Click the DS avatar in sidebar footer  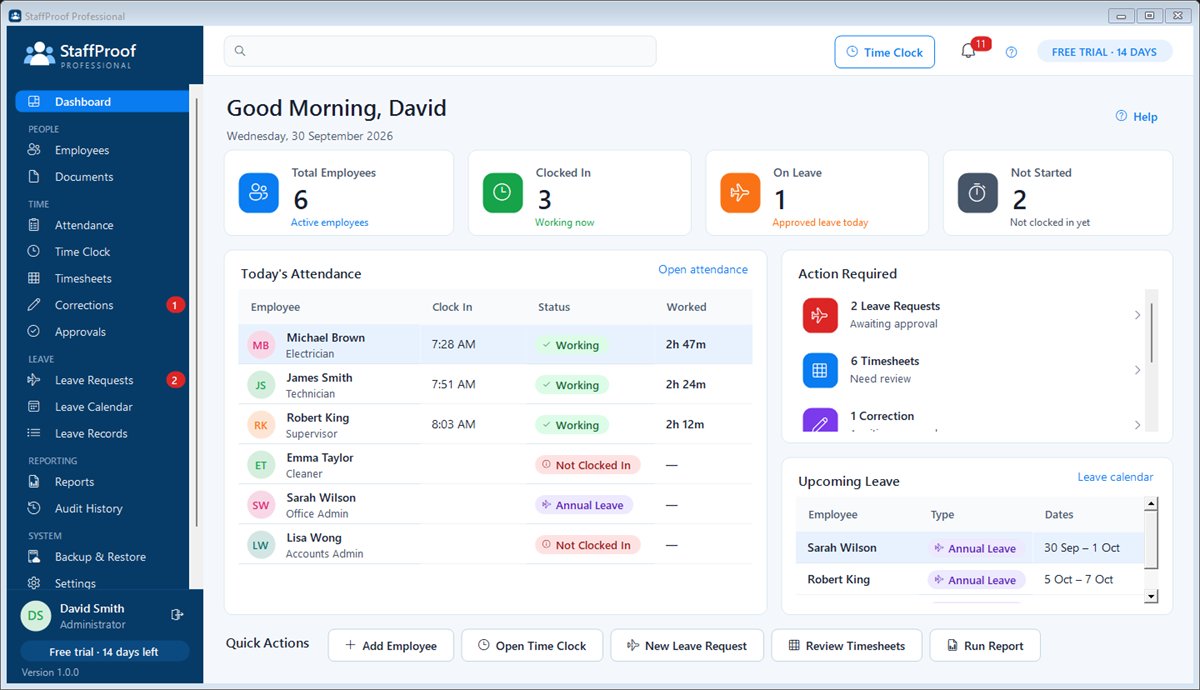pyautogui.click(x=35, y=616)
